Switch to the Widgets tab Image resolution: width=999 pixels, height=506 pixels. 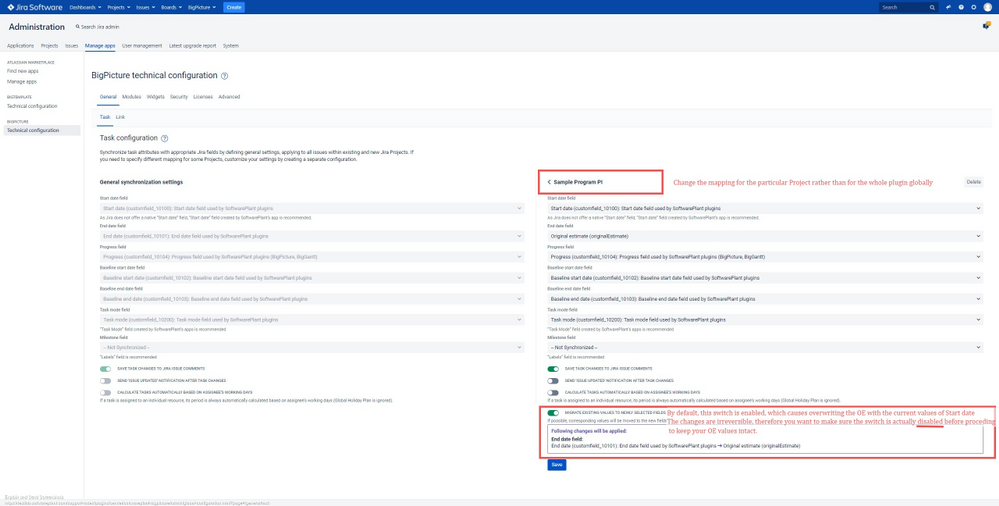pyautogui.click(x=155, y=97)
